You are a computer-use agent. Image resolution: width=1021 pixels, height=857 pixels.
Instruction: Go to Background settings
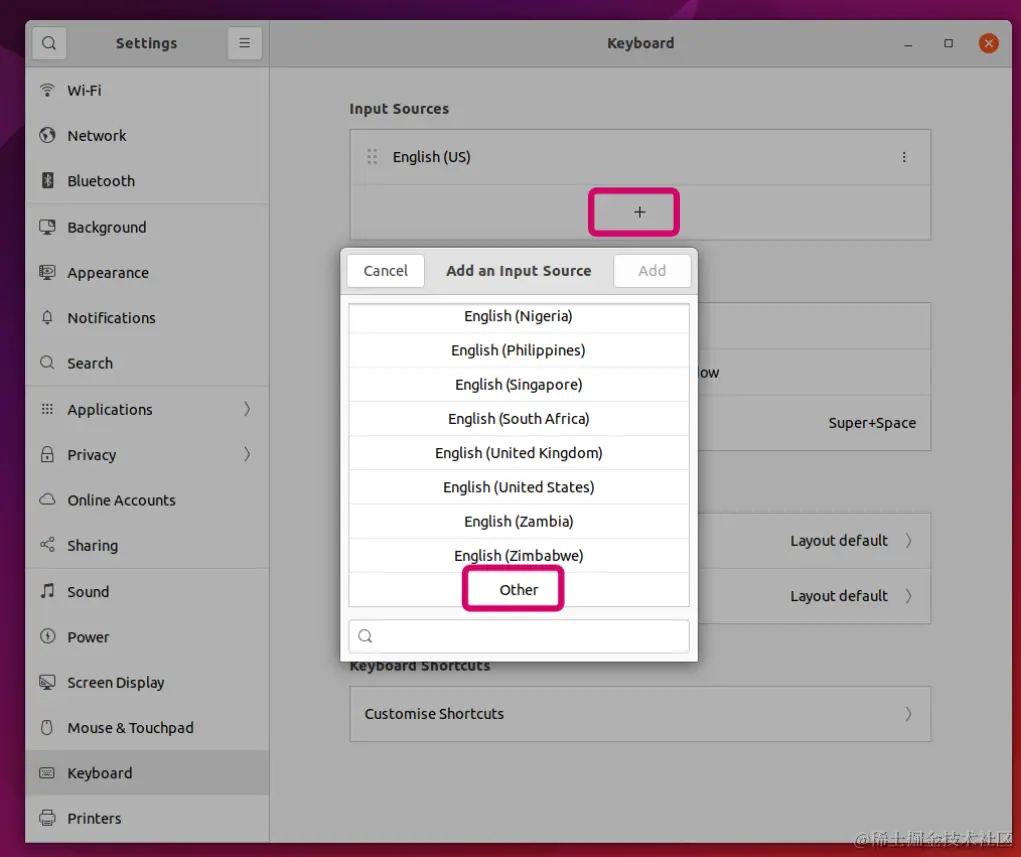pyautogui.click(x=147, y=227)
